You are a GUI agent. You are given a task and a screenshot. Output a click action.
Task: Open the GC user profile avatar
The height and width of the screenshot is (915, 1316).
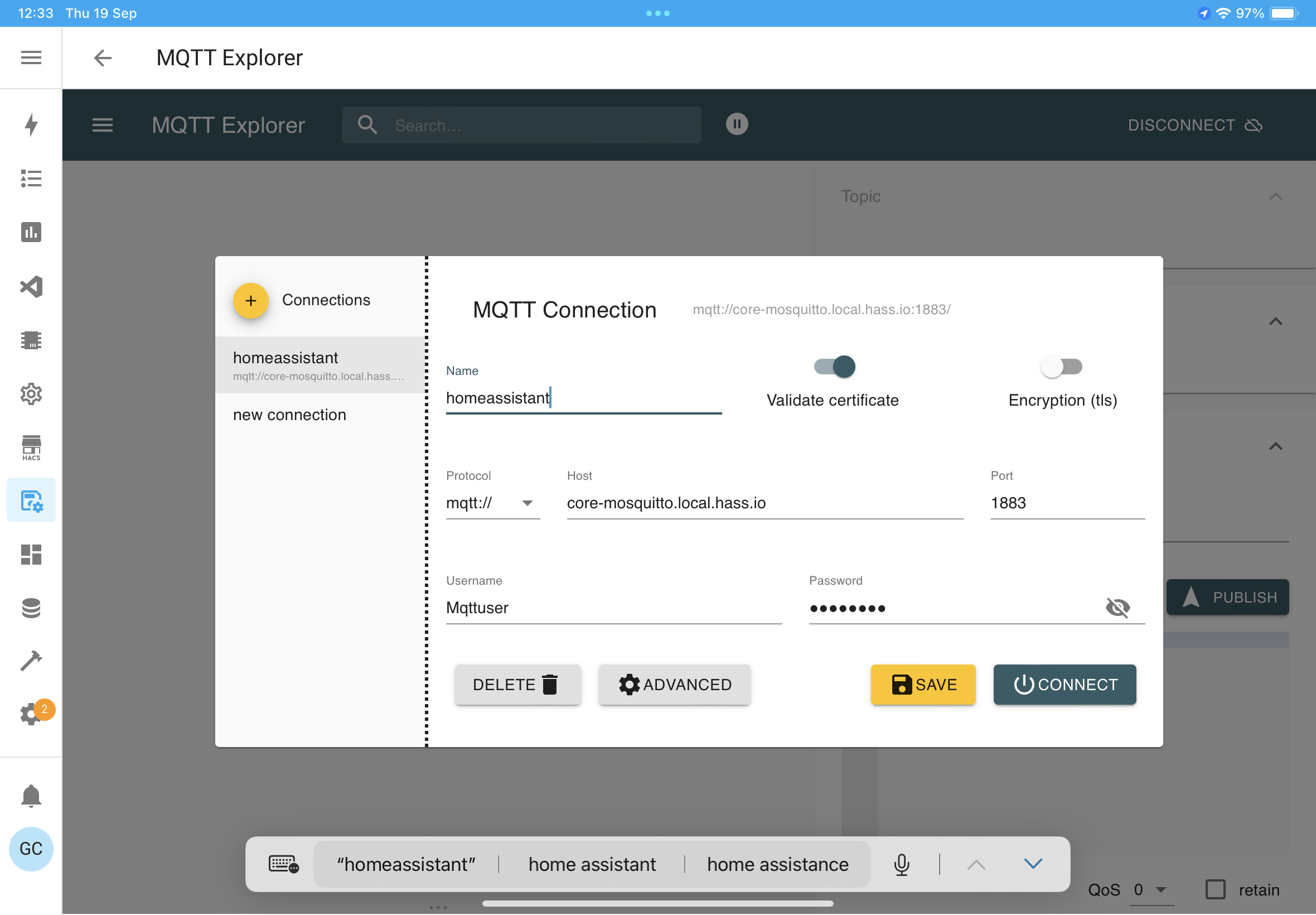tap(31, 849)
